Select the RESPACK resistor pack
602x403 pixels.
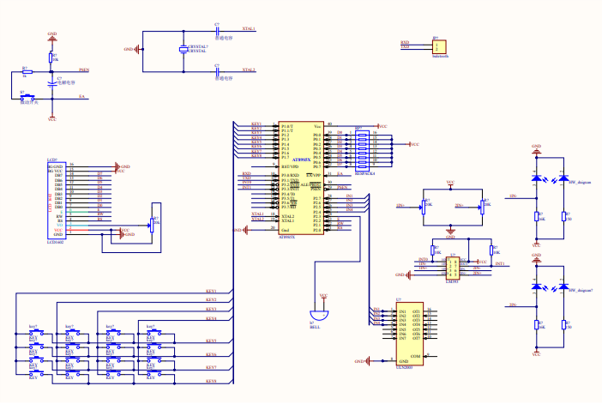362,150
